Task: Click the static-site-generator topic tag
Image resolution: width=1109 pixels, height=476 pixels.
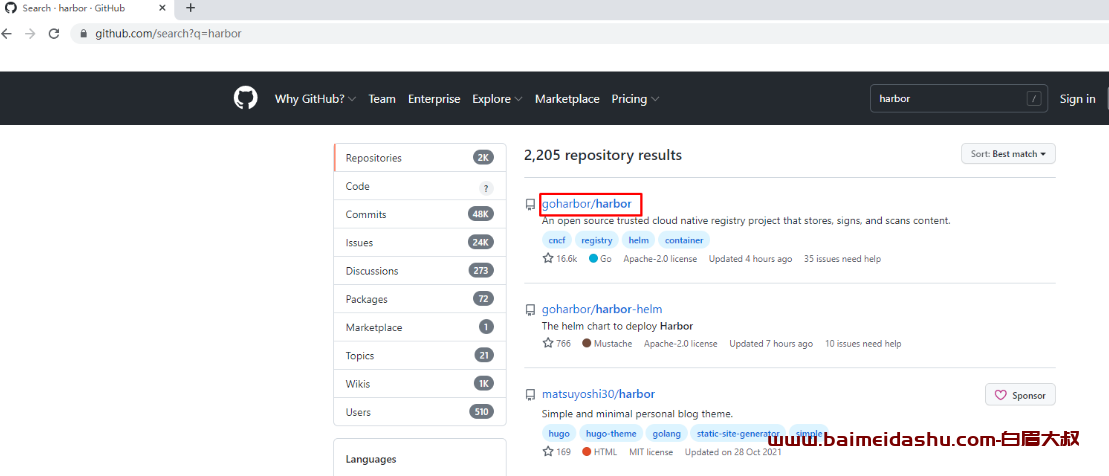Action: coord(738,434)
